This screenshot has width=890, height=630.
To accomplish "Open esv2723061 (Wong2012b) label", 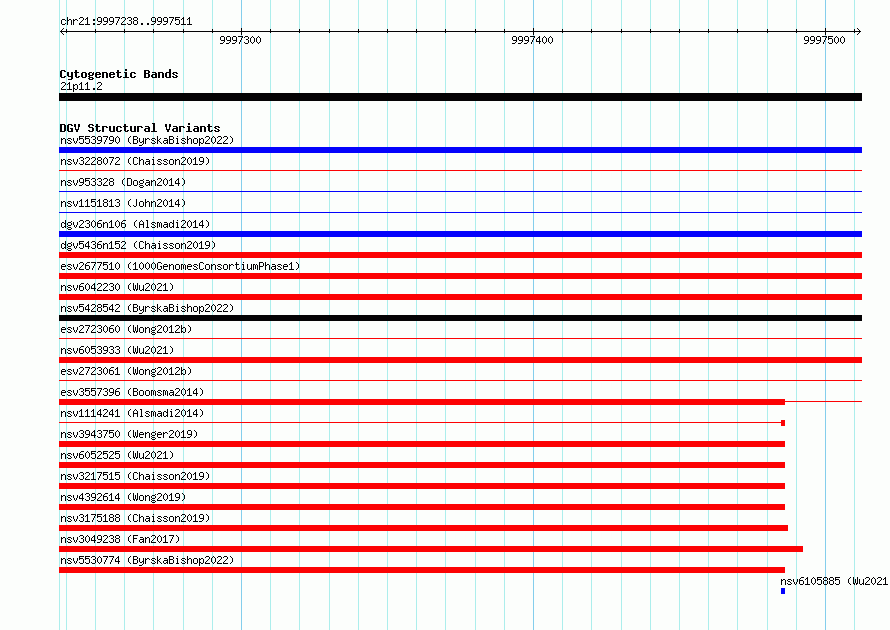I will point(126,371).
